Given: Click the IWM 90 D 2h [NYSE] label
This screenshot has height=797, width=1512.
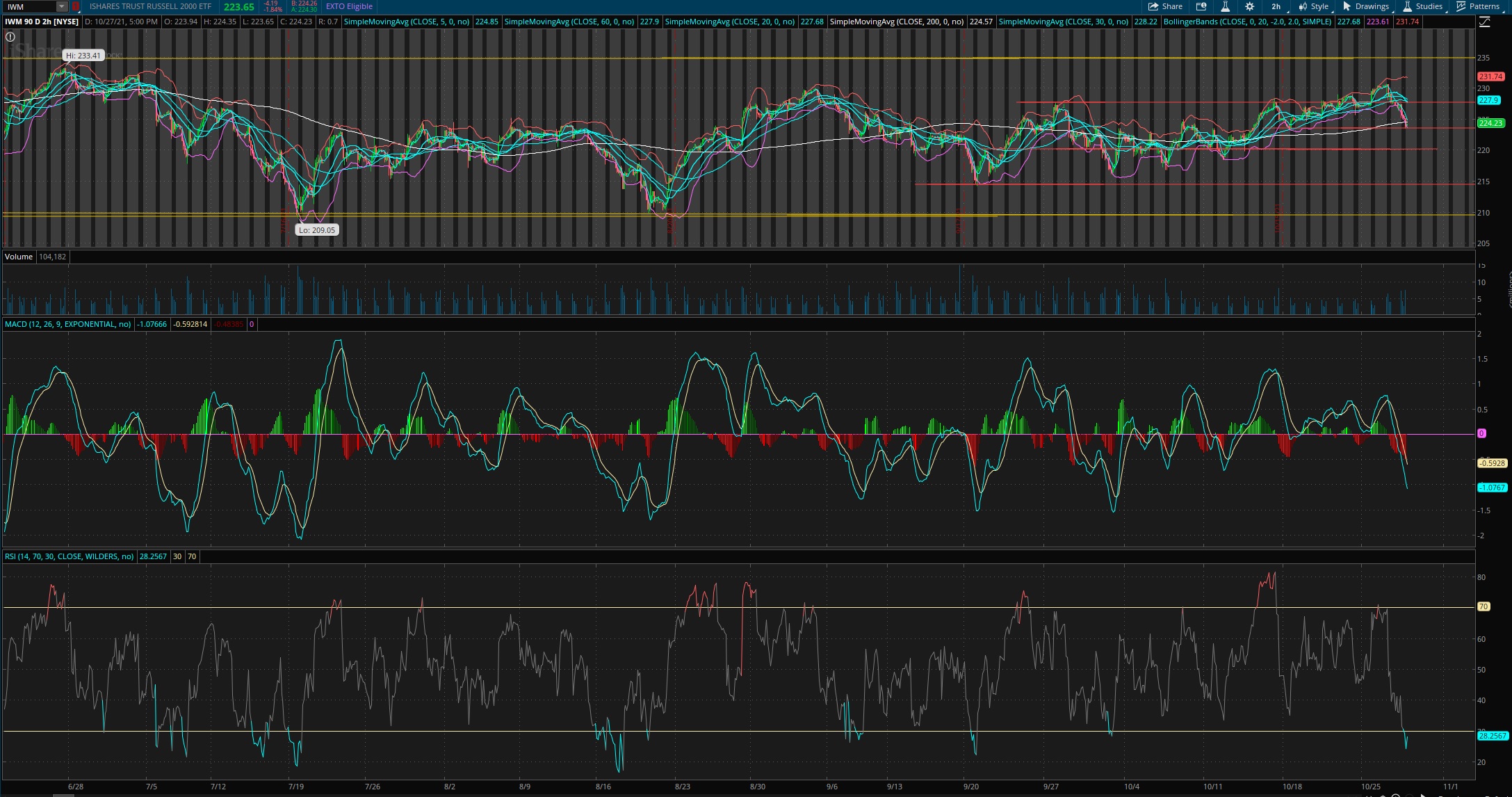Looking at the screenshot, I should point(42,22).
